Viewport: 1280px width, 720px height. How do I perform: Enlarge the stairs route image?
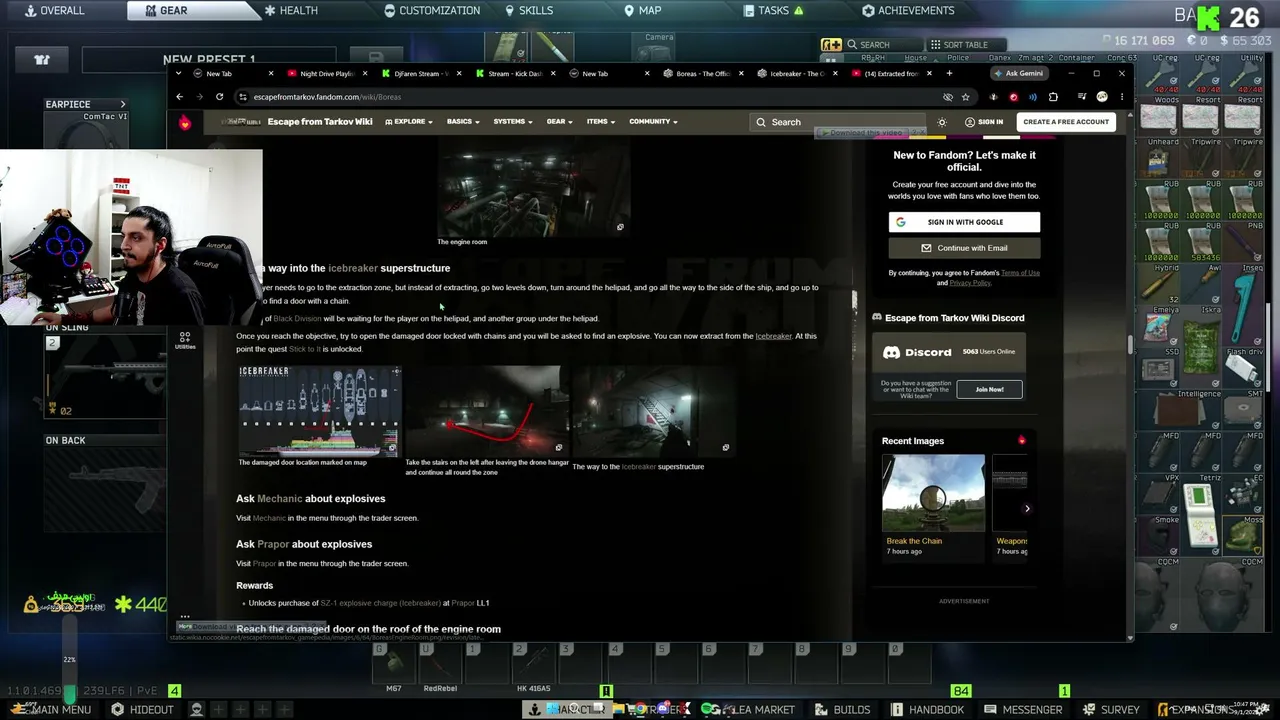click(485, 411)
